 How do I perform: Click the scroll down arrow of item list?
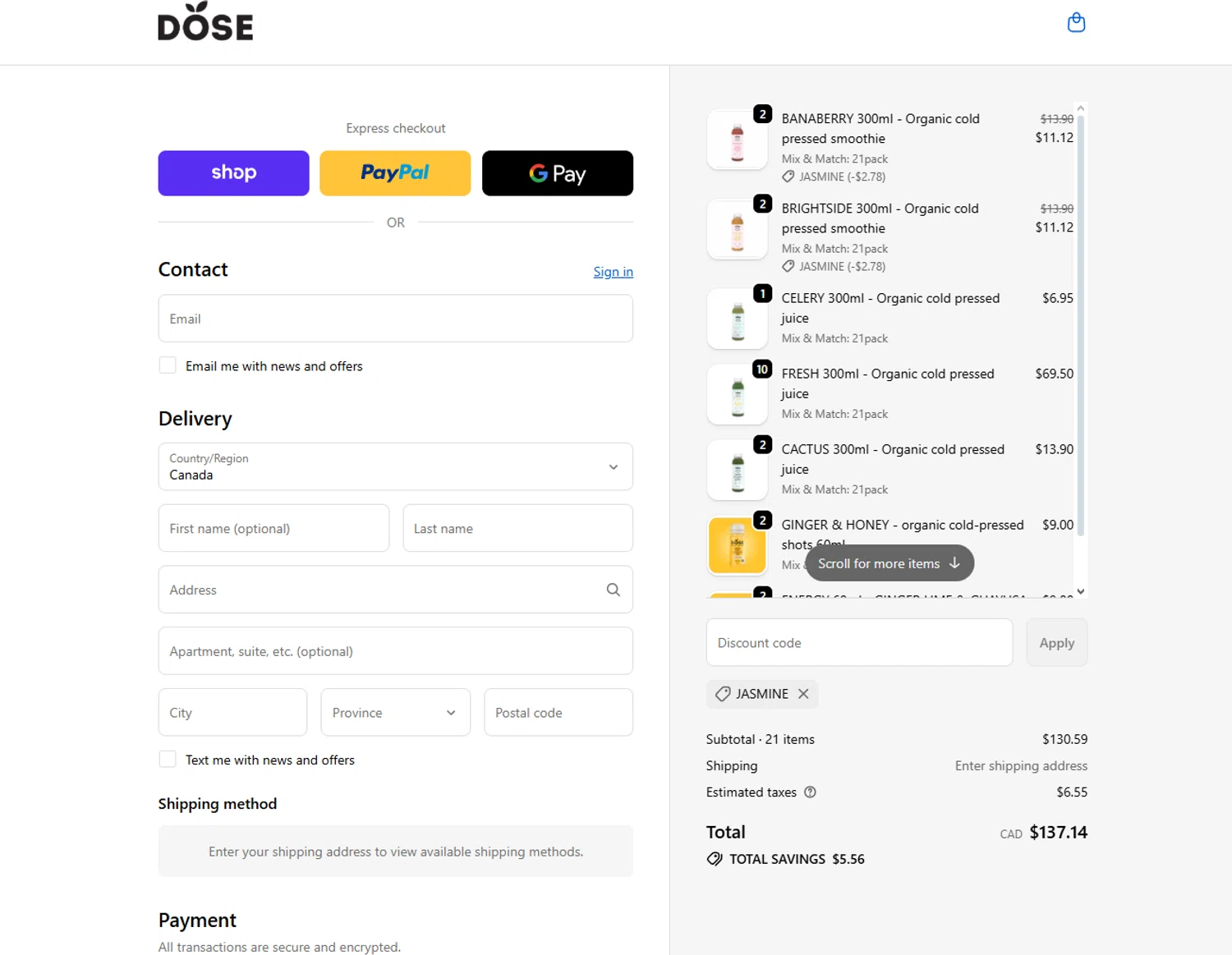click(1081, 591)
